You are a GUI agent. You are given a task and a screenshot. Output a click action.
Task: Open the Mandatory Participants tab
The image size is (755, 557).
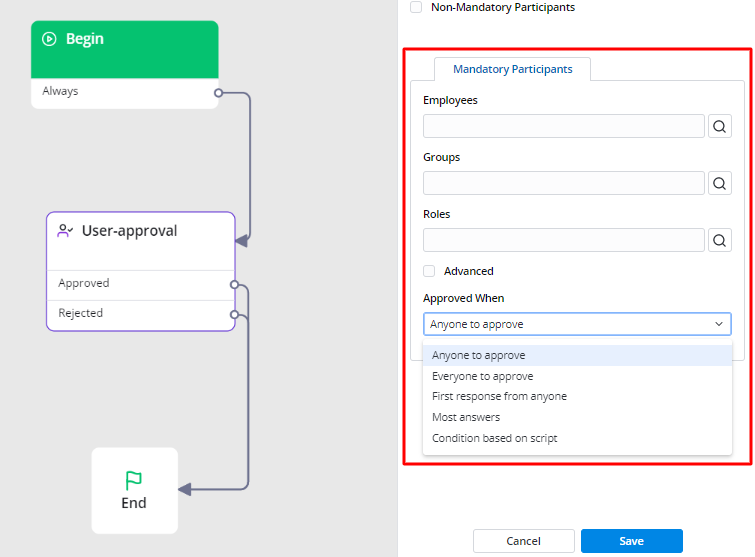coord(512,69)
